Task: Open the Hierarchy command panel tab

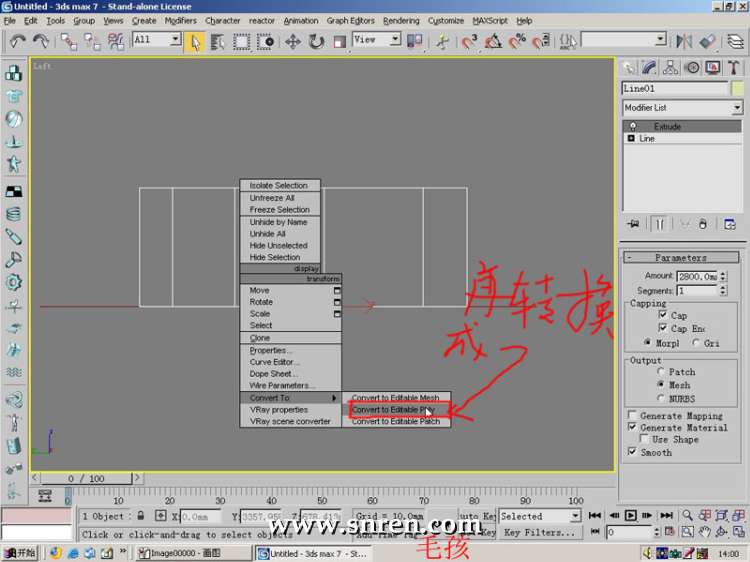Action: click(x=671, y=67)
